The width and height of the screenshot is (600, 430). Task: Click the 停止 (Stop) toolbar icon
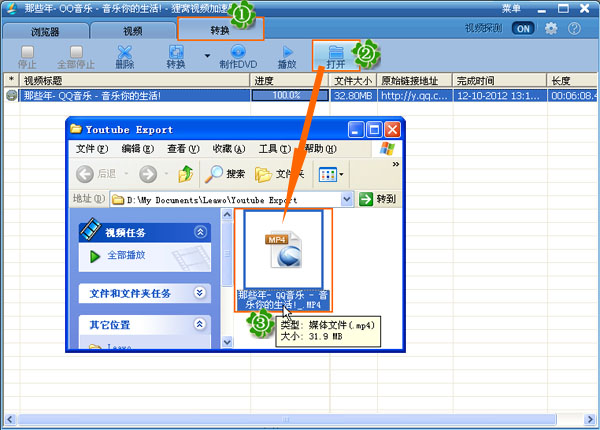27,52
